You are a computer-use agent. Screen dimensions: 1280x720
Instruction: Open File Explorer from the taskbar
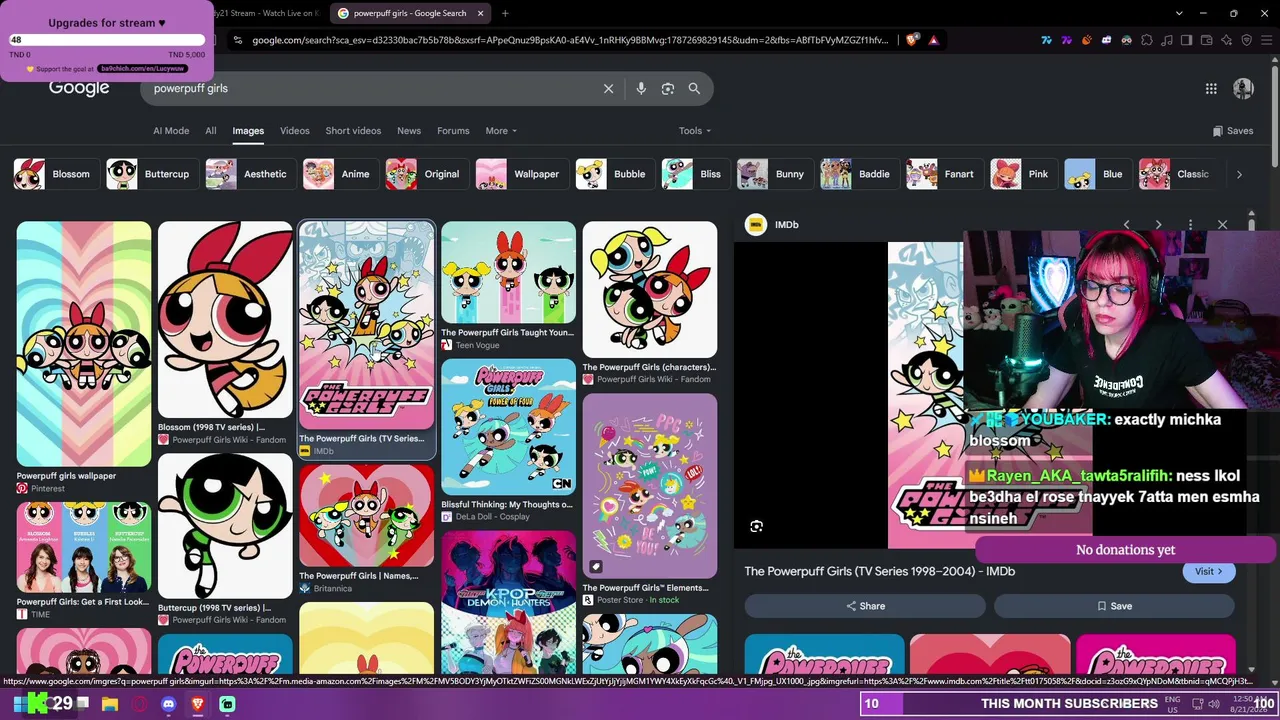110,704
